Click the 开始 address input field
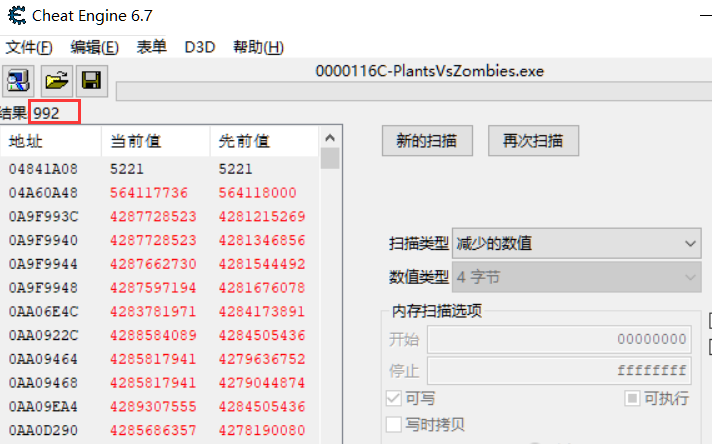This screenshot has height=444, width=712. pos(559,339)
